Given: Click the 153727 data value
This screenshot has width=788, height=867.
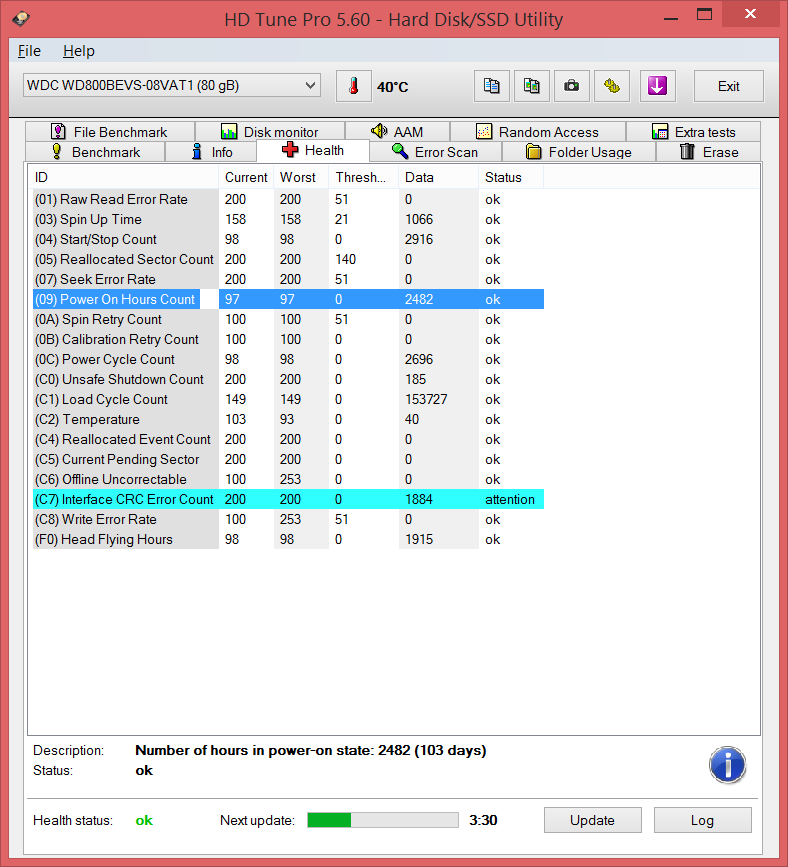Looking at the screenshot, I should [426, 399].
